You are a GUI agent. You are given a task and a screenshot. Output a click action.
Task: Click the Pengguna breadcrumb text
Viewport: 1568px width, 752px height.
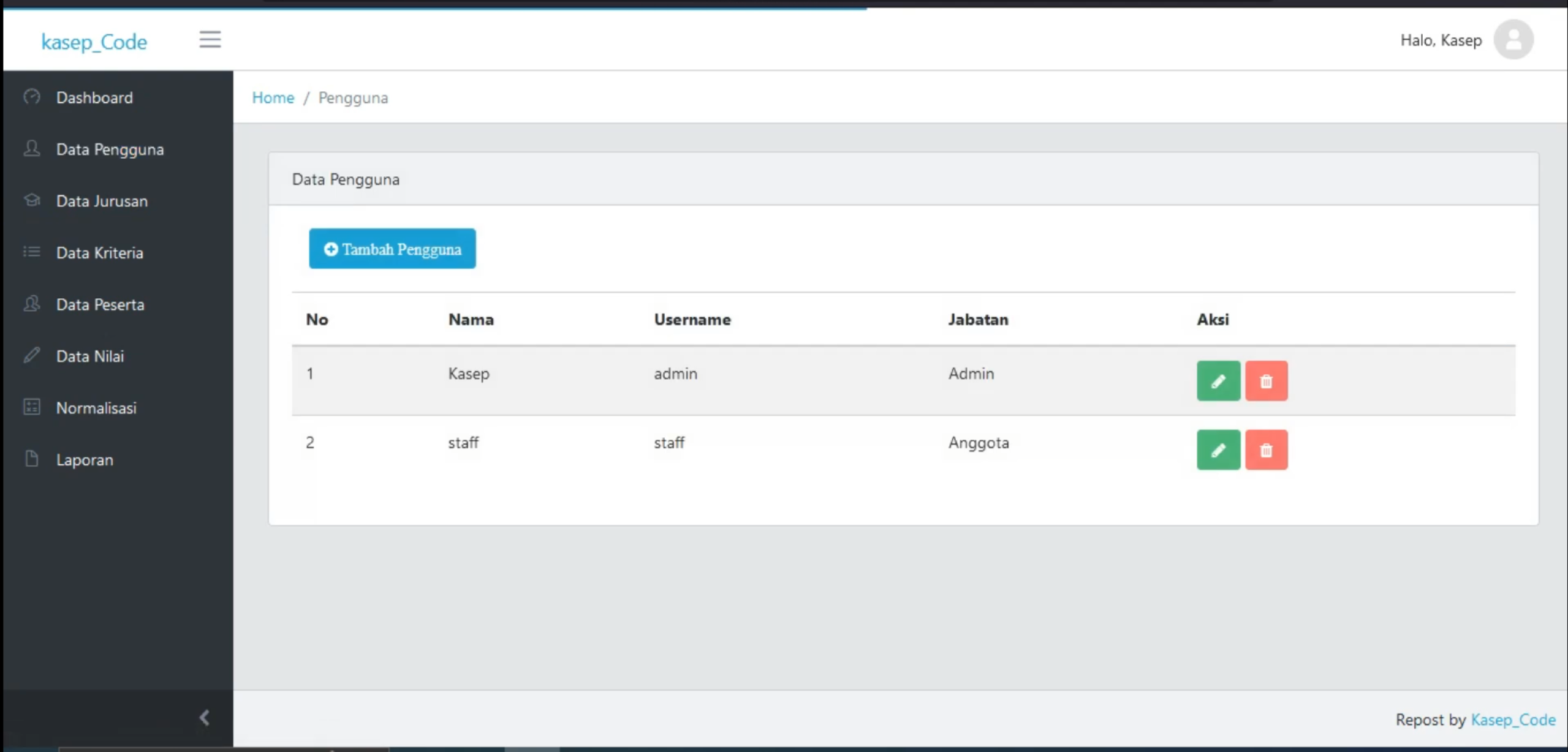click(353, 98)
